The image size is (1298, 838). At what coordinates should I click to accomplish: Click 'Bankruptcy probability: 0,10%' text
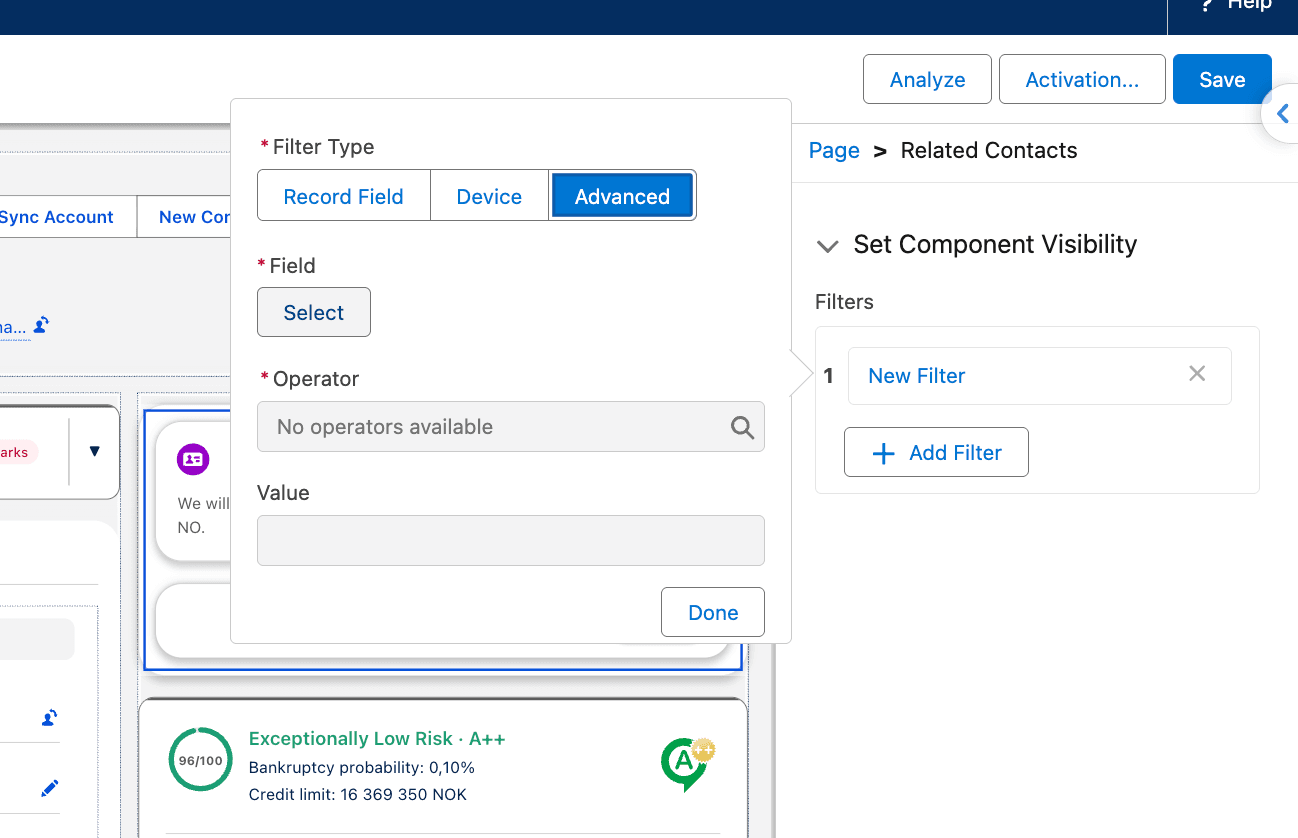pyautogui.click(x=362, y=768)
